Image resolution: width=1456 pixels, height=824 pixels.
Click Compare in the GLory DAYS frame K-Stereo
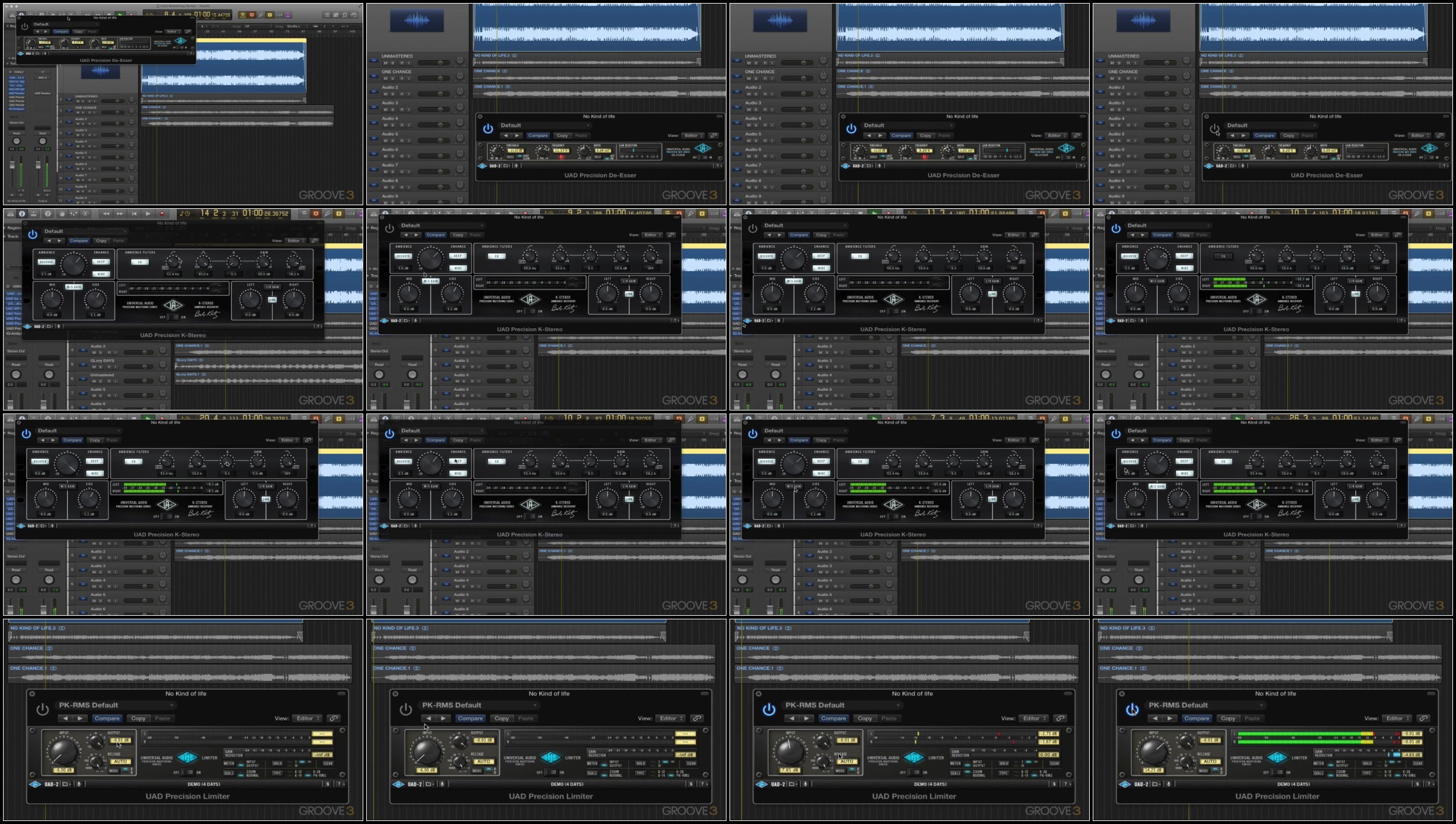coord(79,241)
